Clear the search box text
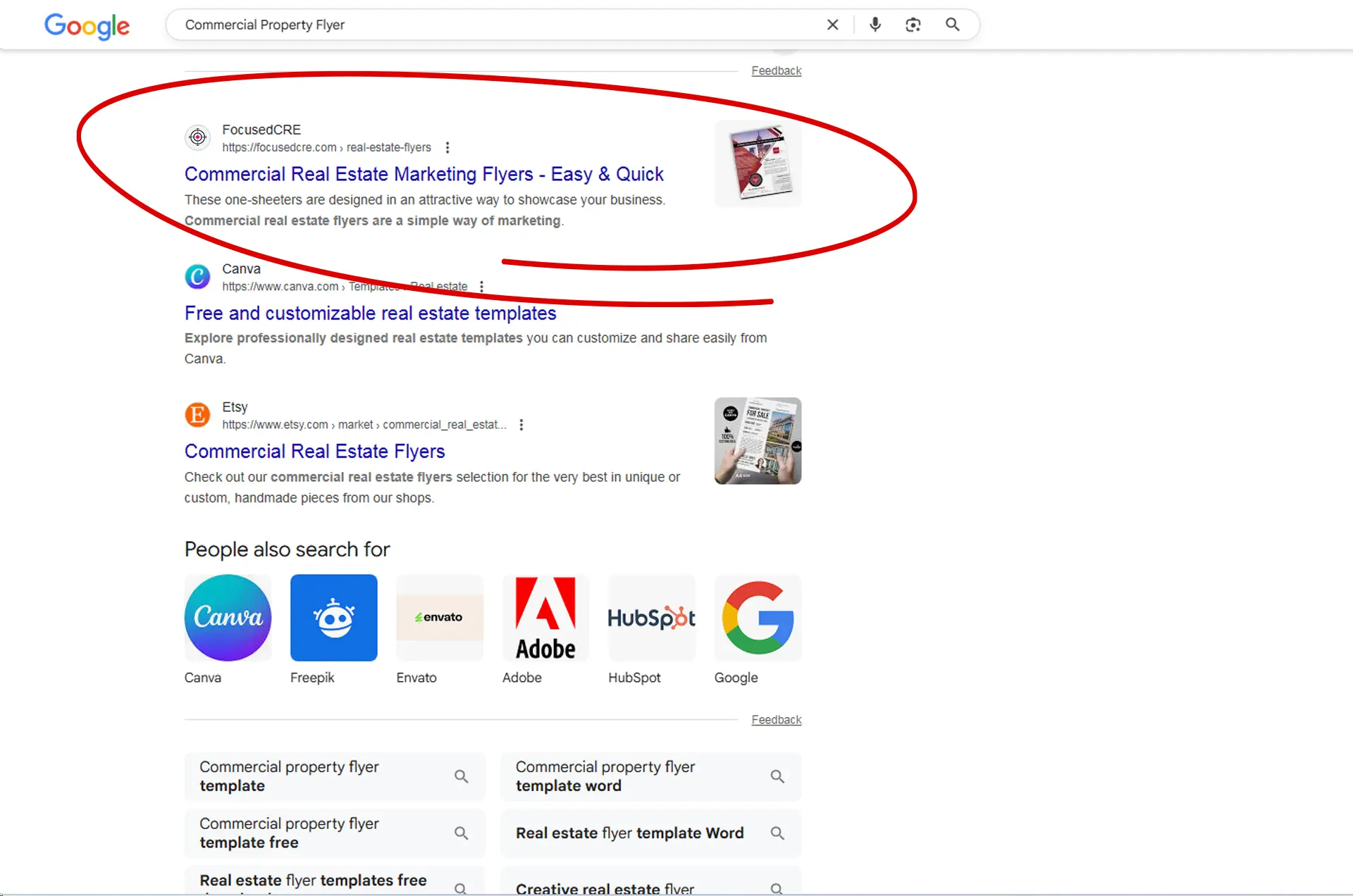1353x896 pixels. (832, 25)
